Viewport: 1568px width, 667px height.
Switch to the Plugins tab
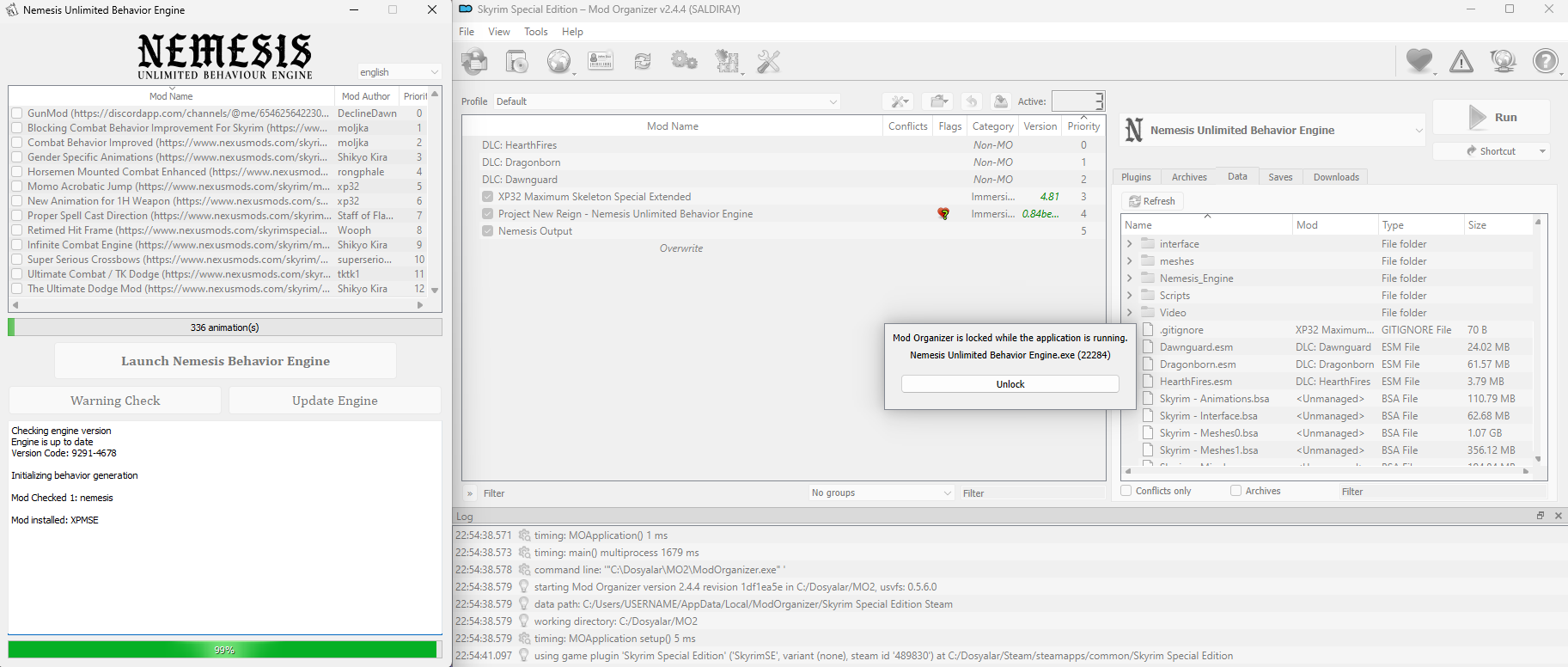click(x=1136, y=177)
